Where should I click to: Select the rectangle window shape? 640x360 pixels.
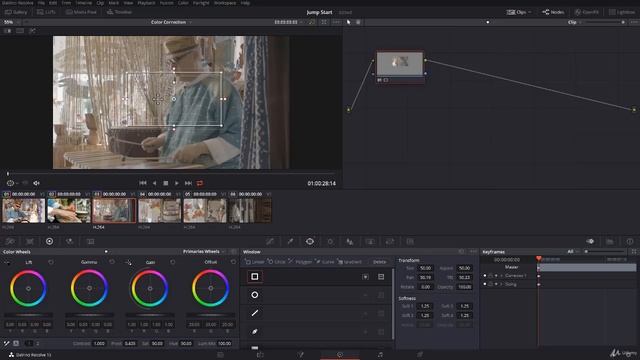(x=255, y=277)
